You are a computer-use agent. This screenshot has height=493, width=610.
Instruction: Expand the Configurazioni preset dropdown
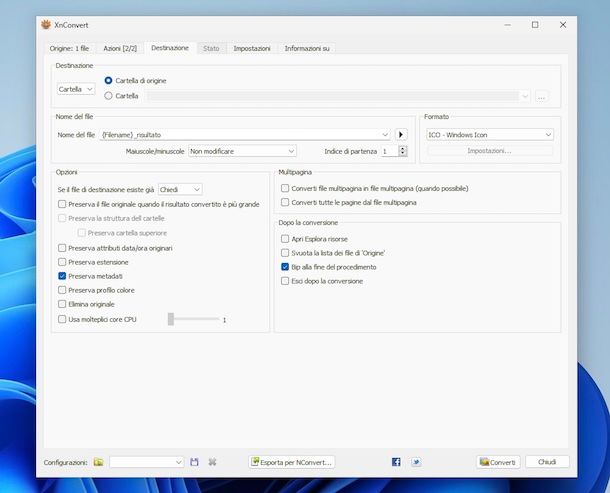pyautogui.click(x=147, y=462)
